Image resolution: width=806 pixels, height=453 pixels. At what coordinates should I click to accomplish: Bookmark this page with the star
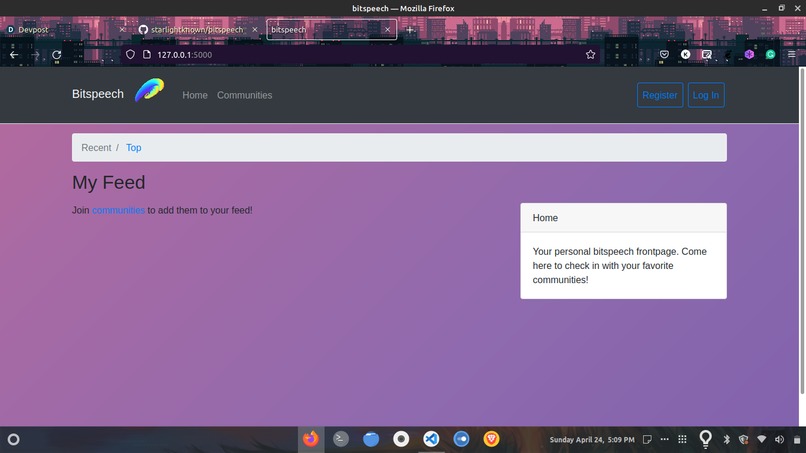pos(590,55)
